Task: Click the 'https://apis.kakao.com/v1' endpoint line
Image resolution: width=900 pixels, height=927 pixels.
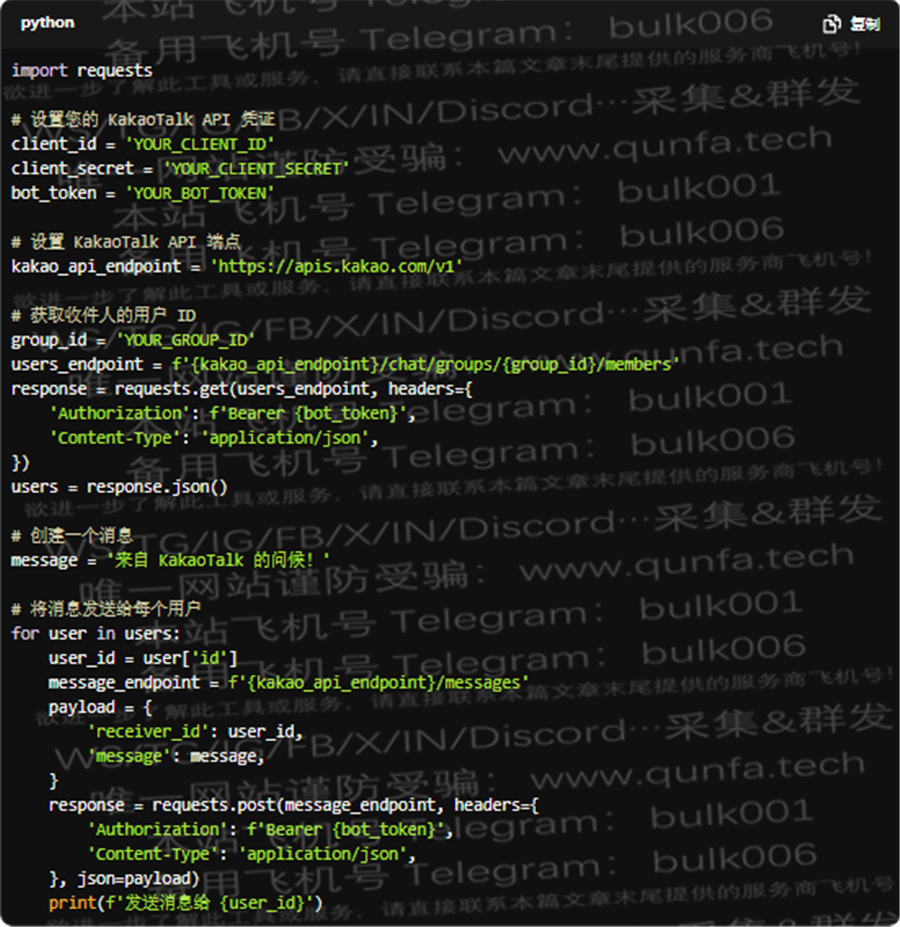Action: (x=237, y=267)
